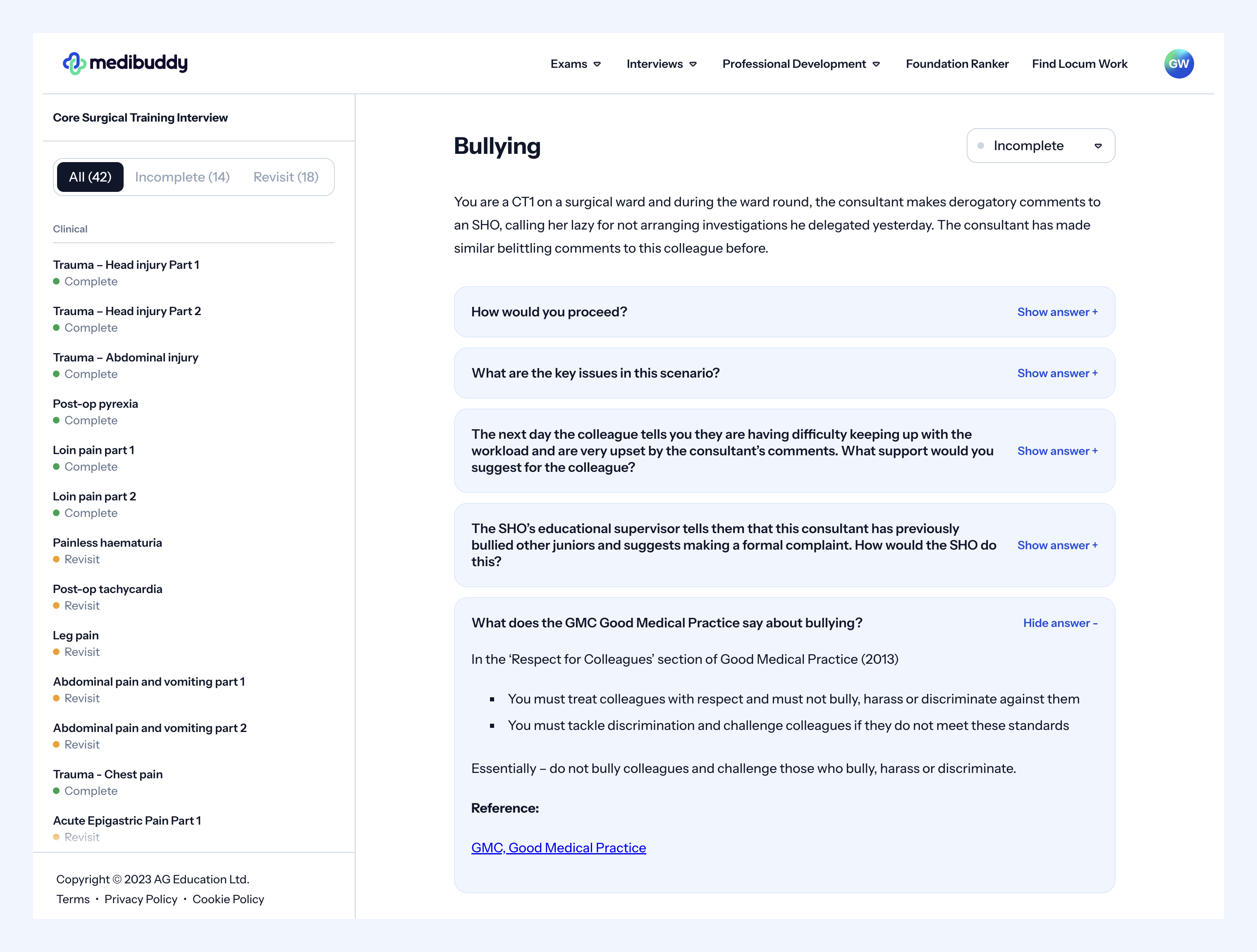Click the Core Surgical Training Interview heading
This screenshot has width=1257, height=952.
click(x=140, y=117)
